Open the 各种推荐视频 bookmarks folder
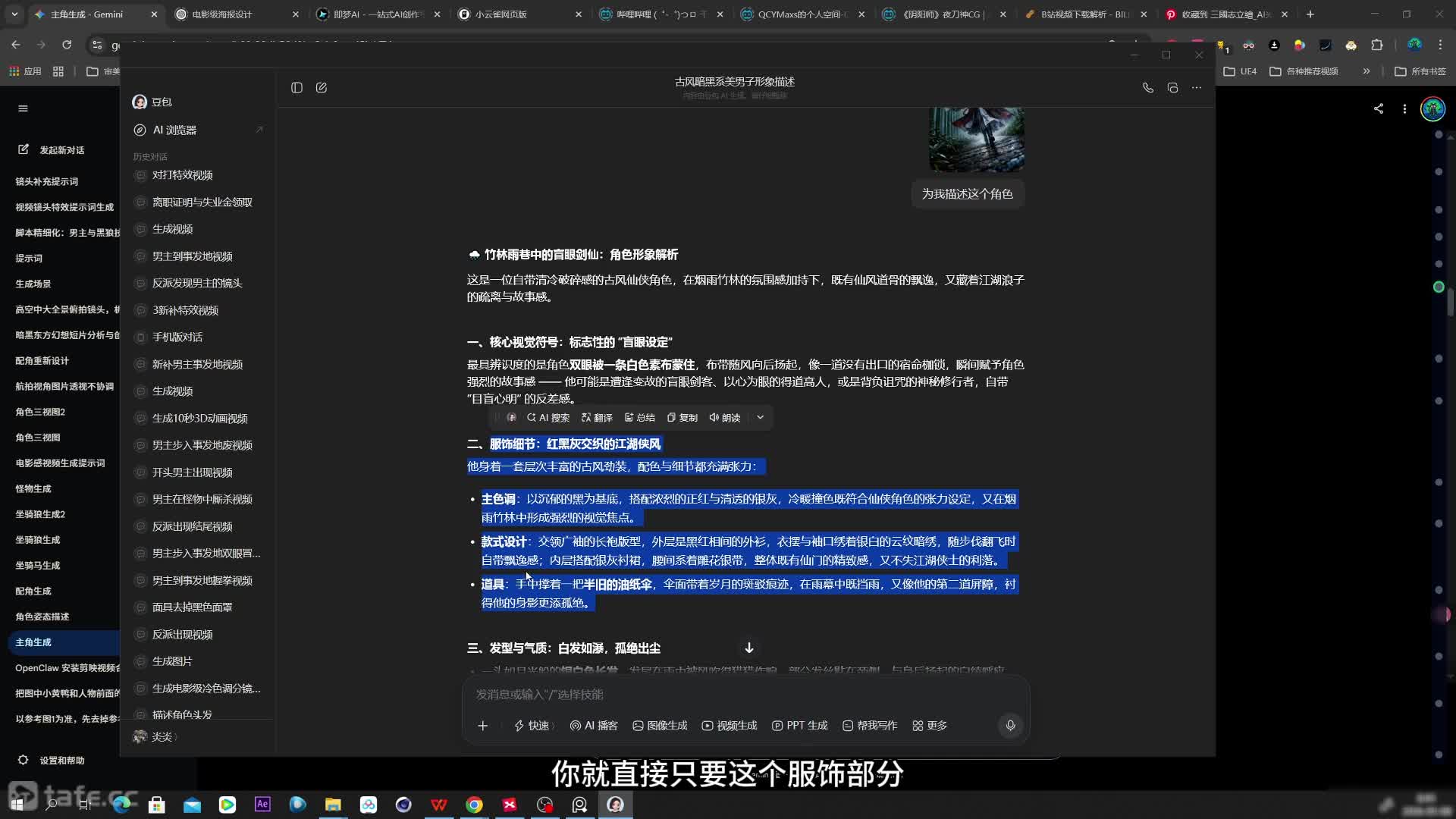 click(1304, 71)
